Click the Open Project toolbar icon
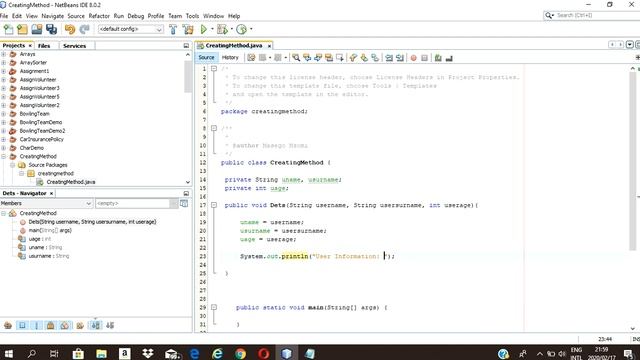Image resolution: width=640 pixels, height=360 pixels. click(x=37, y=29)
